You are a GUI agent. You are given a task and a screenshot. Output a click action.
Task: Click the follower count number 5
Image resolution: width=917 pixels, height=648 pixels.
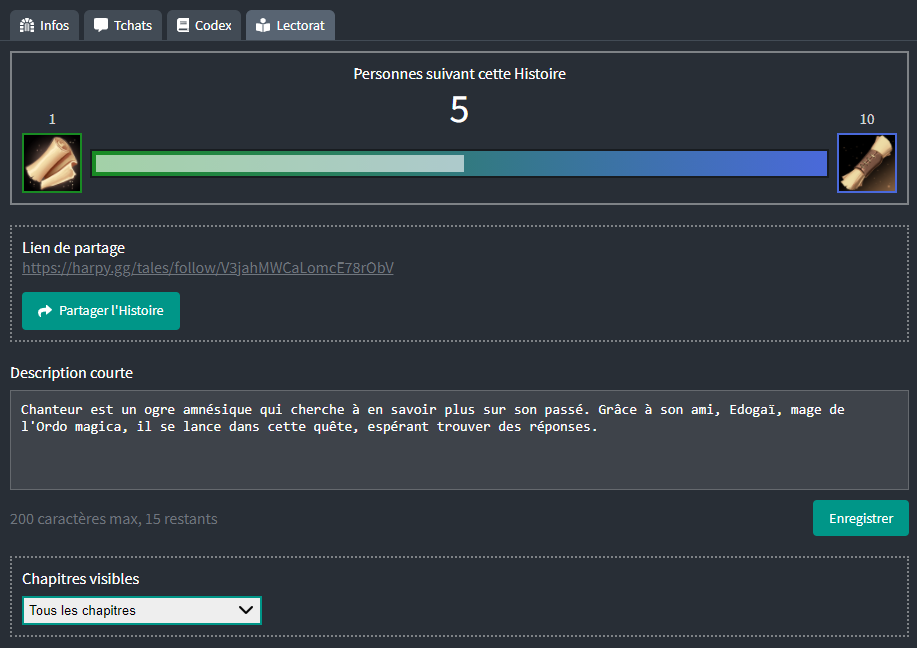(459, 110)
